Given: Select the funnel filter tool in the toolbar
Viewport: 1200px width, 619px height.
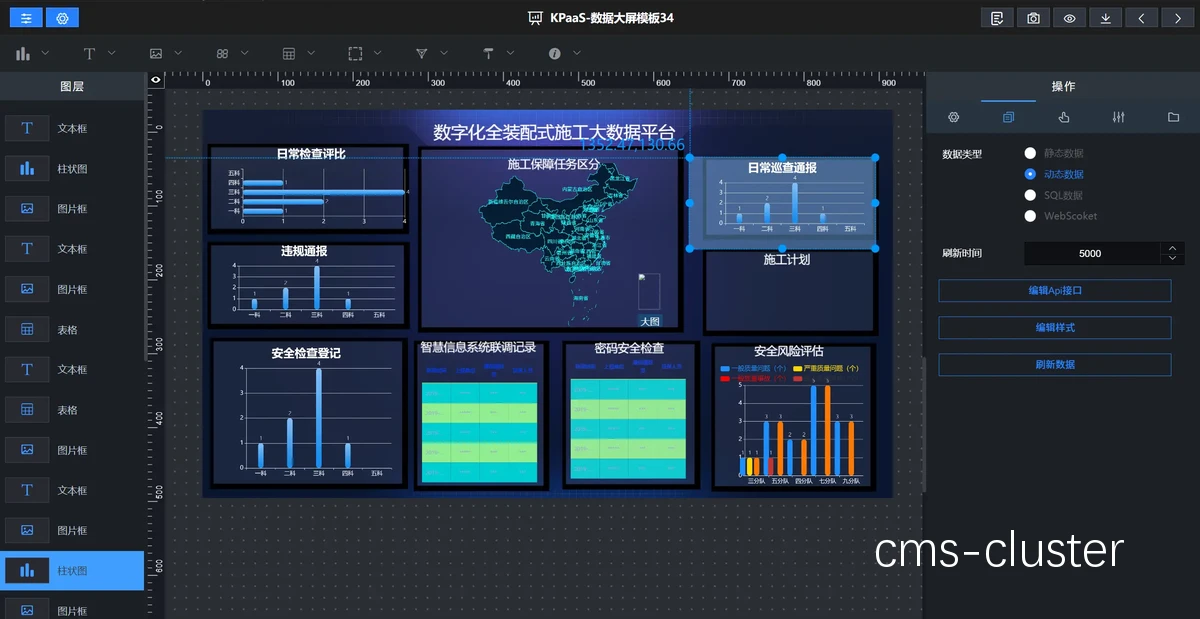Looking at the screenshot, I should tap(421, 53).
